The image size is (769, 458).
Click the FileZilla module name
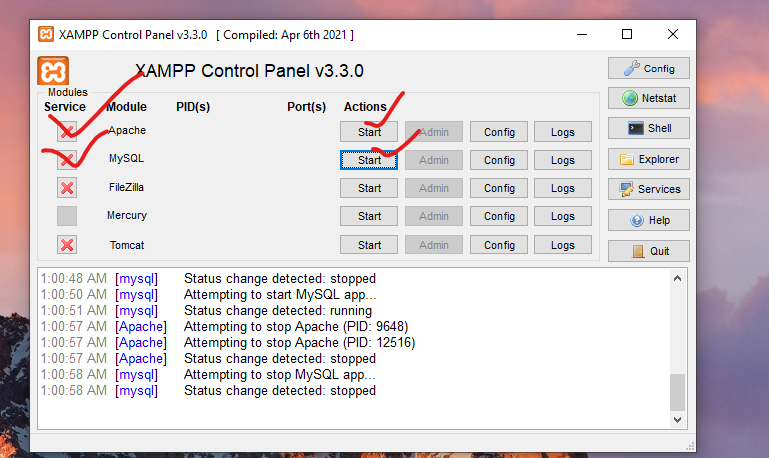coord(126,187)
